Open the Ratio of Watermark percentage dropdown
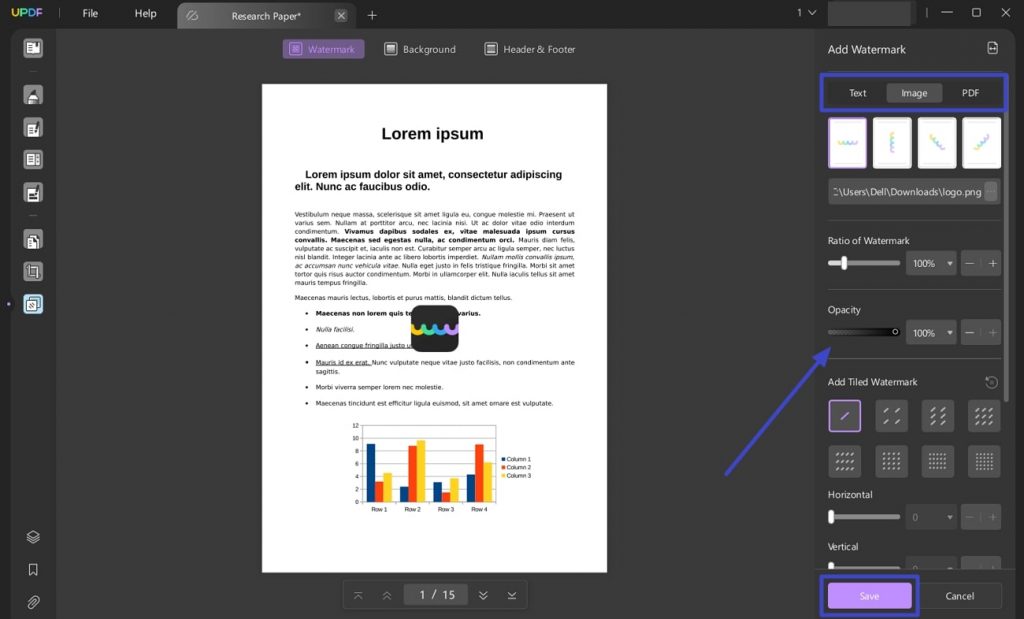This screenshot has width=1024, height=619. click(931, 263)
